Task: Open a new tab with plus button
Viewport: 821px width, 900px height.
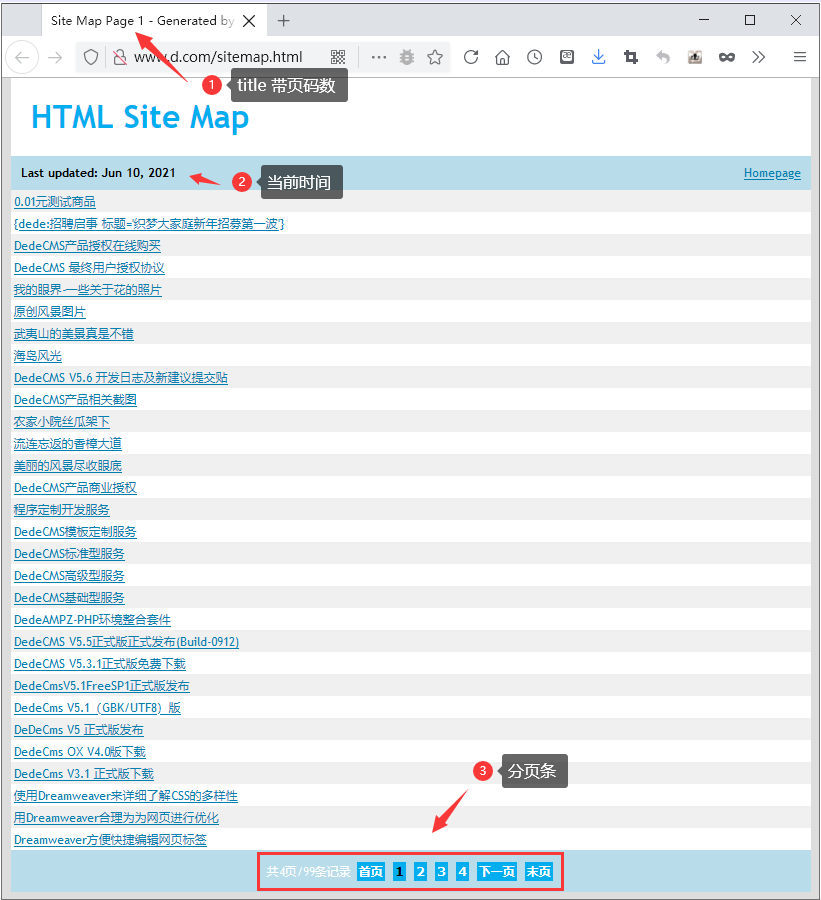Action: [x=284, y=20]
